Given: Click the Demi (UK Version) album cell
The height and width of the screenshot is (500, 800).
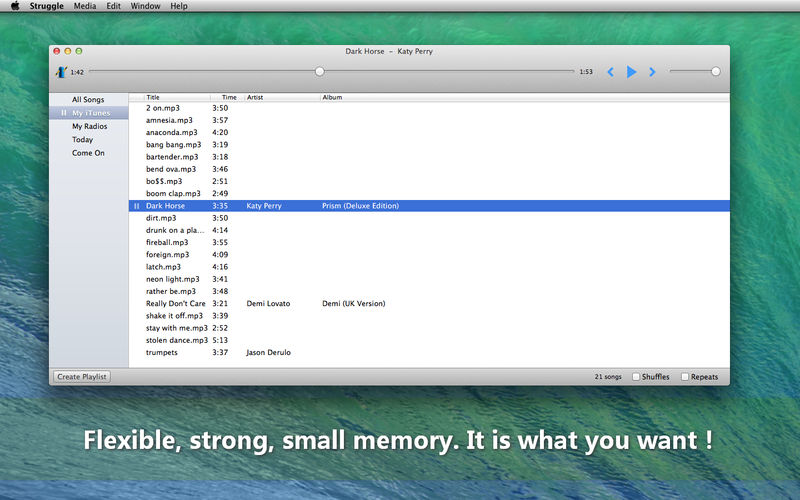Looking at the screenshot, I should coord(354,304).
